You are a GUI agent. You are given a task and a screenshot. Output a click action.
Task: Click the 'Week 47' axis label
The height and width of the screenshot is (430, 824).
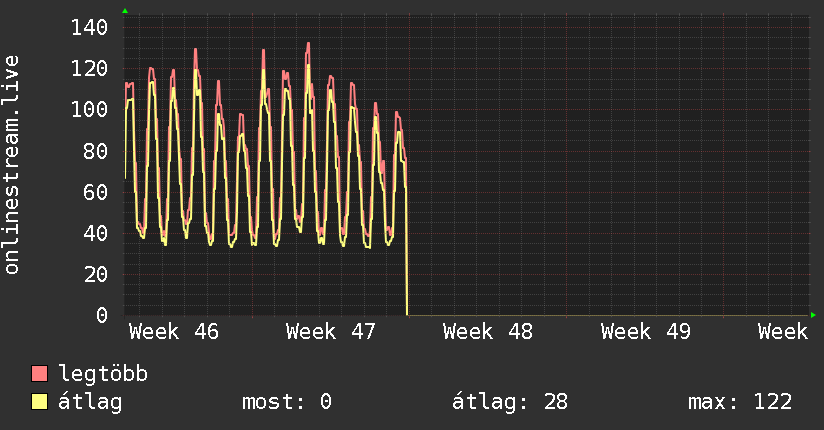click(331, 332)
